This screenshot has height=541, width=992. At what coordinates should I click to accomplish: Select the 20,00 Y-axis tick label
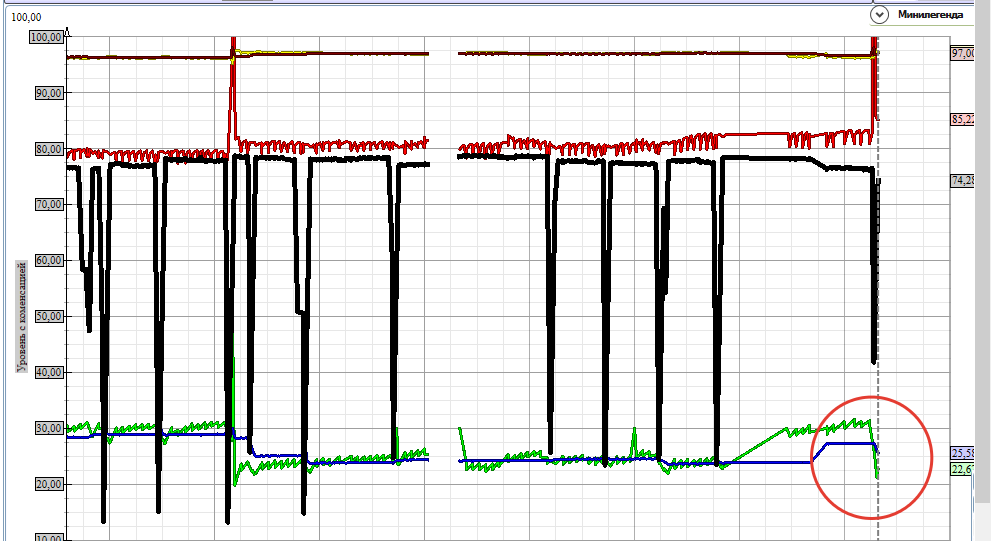(x=48, y=484)
